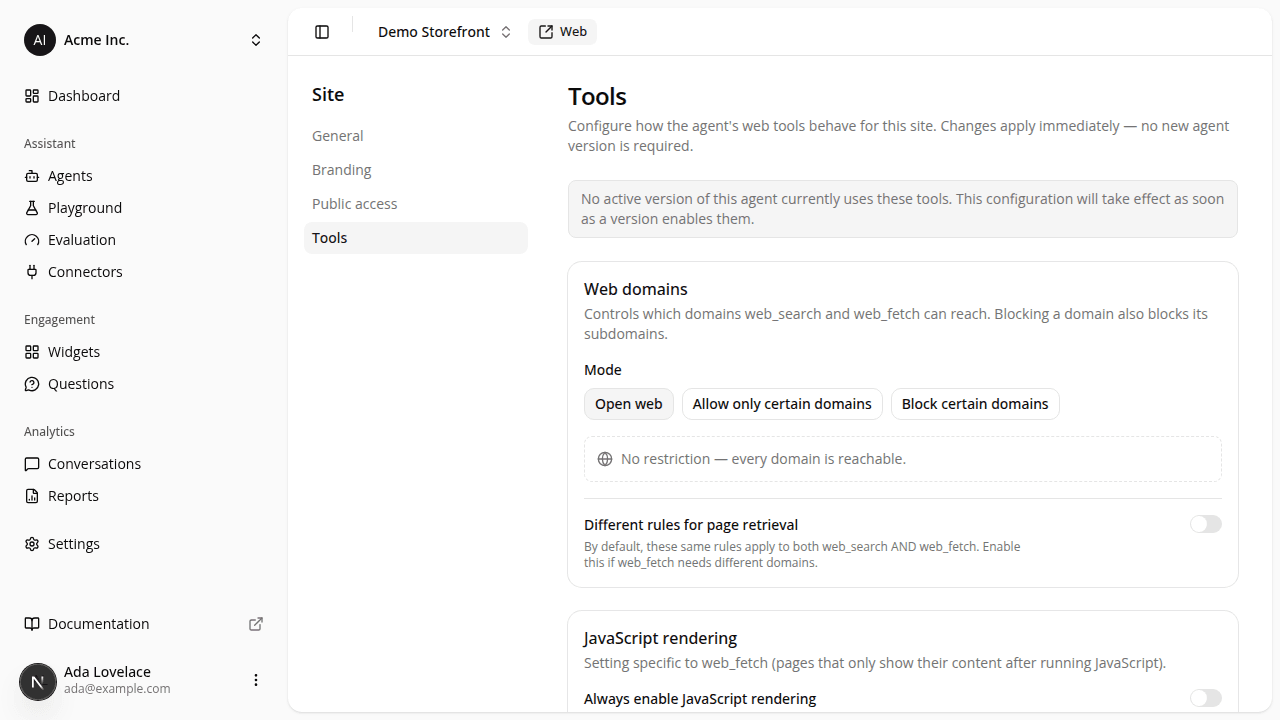The image size is (1280, 720).
Task: Click the Conversations chat icon
Action: pos(32,464)
